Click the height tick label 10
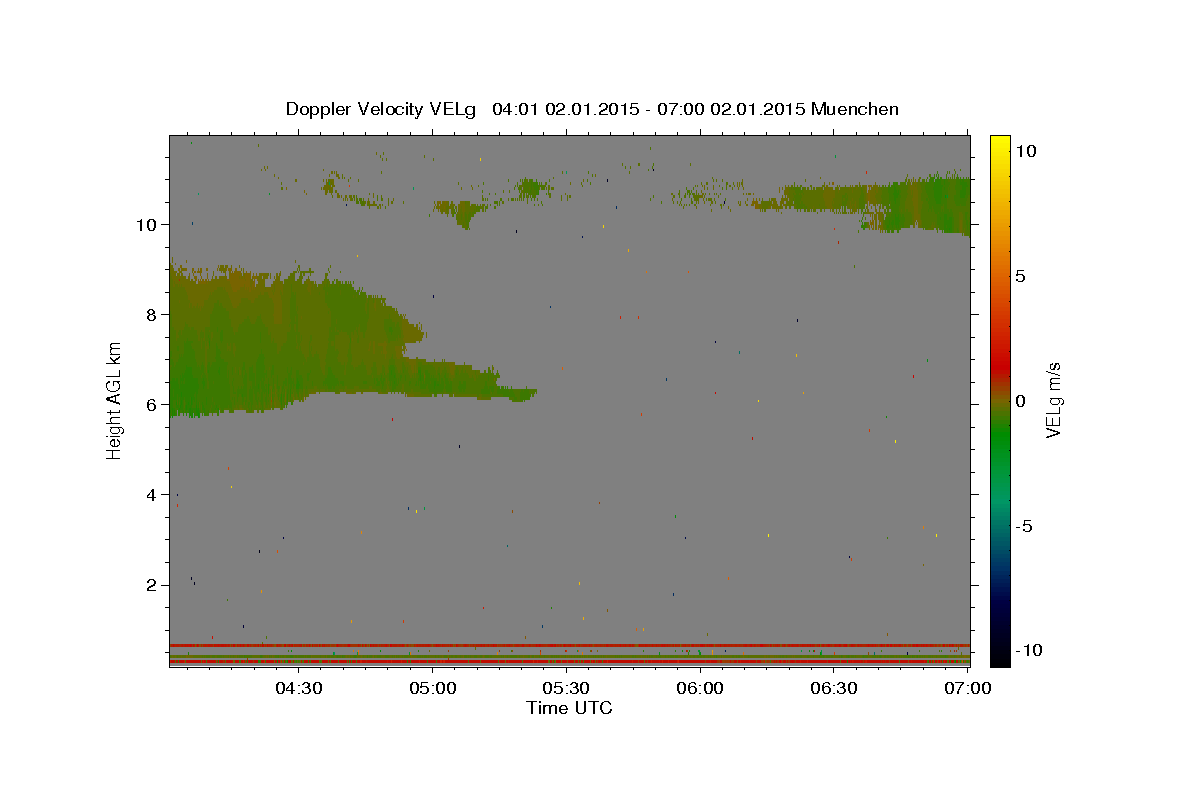1200x800 pixels. click(148, 224)
